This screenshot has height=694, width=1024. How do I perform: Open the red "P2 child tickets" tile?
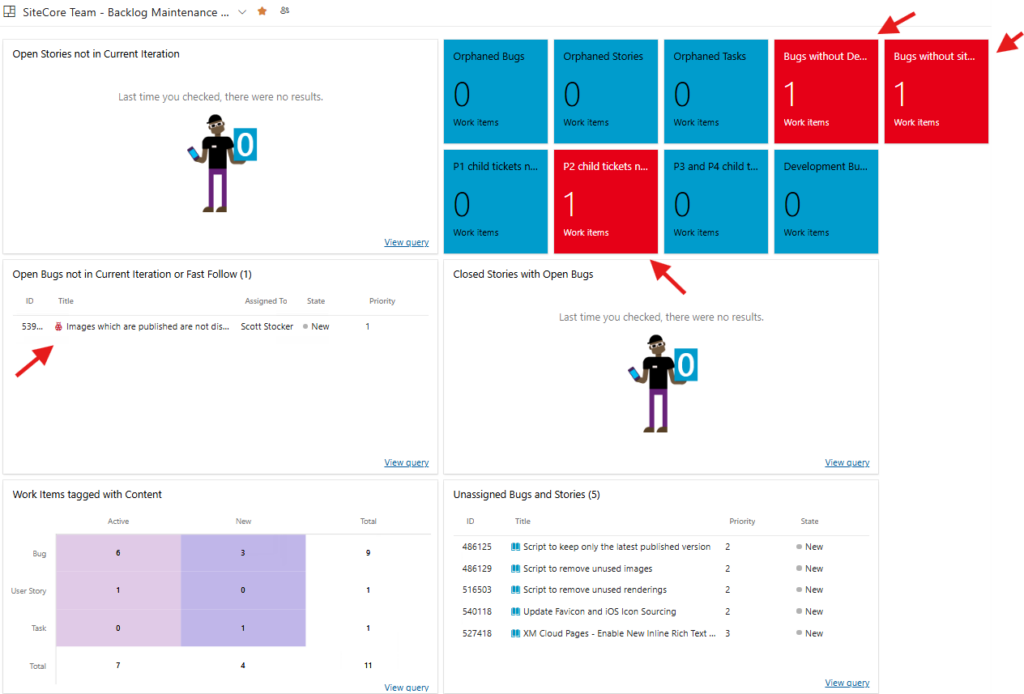(605, 200)
